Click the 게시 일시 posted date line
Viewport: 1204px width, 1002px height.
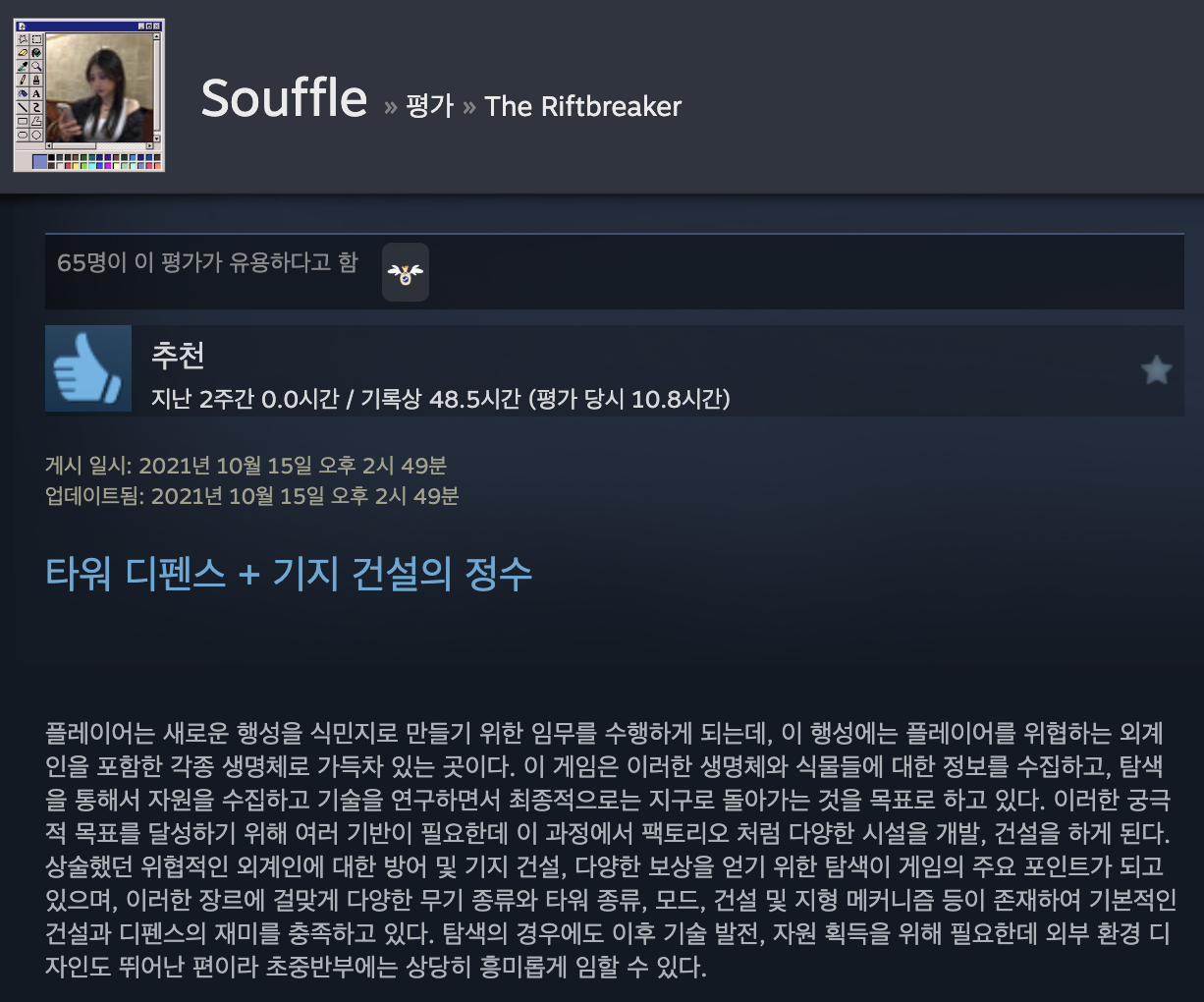tap(246, 465)
